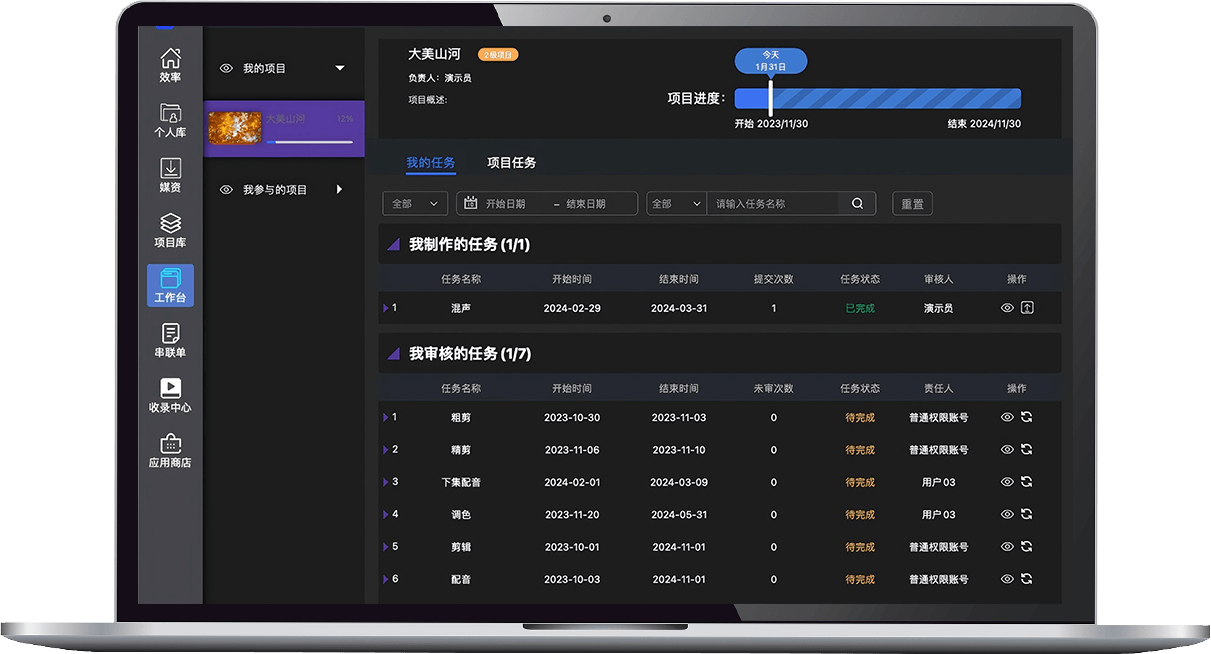Open 串联单 rundown list
Screen dimensions: 1211x654
pos(170,340)
